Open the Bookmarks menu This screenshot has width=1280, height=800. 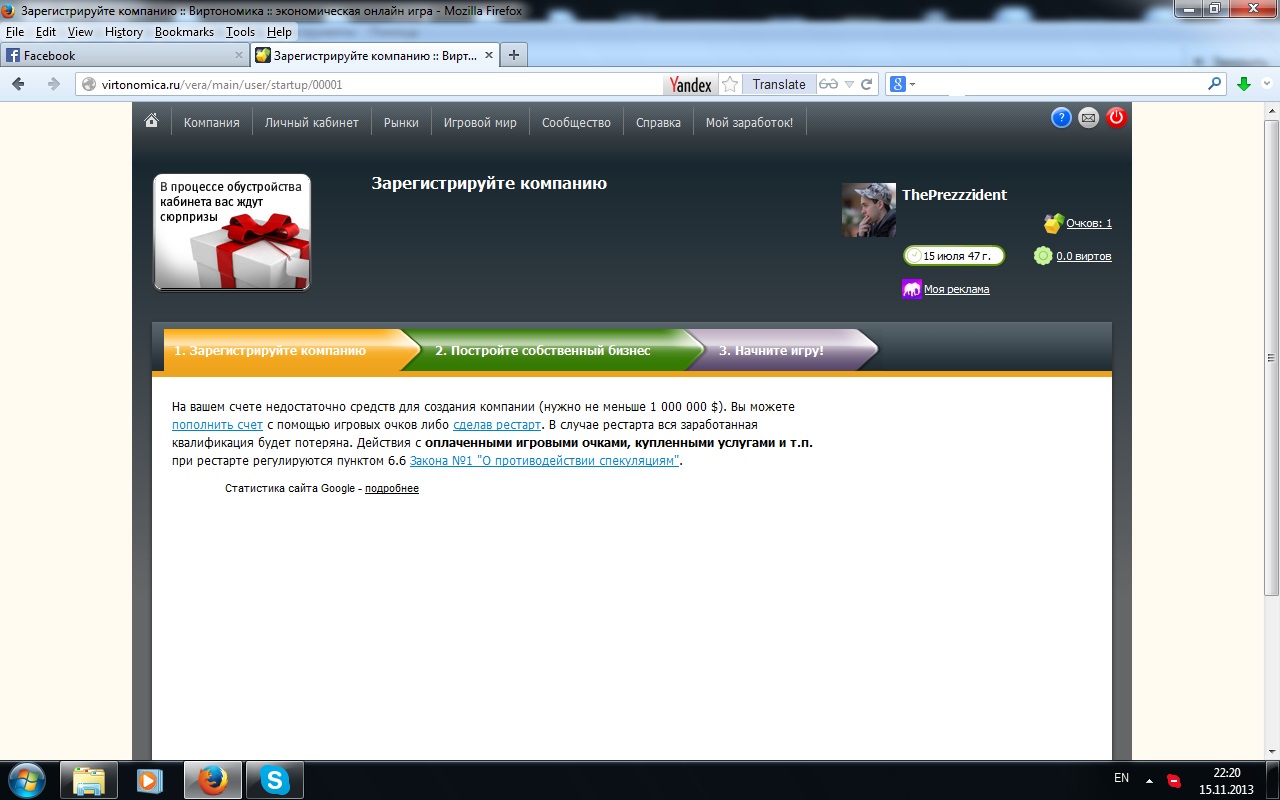click(x=184, y=32)
